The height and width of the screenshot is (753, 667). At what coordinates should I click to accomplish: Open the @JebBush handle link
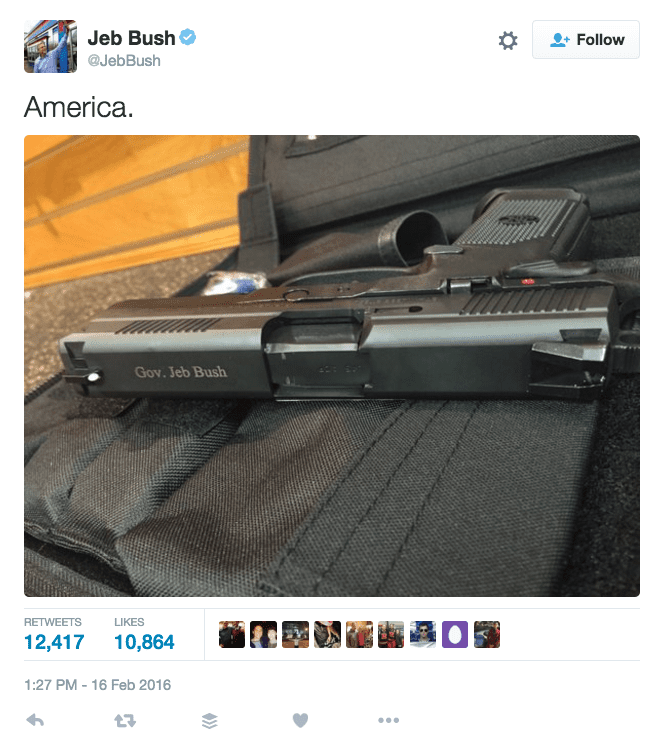(124, 61)
